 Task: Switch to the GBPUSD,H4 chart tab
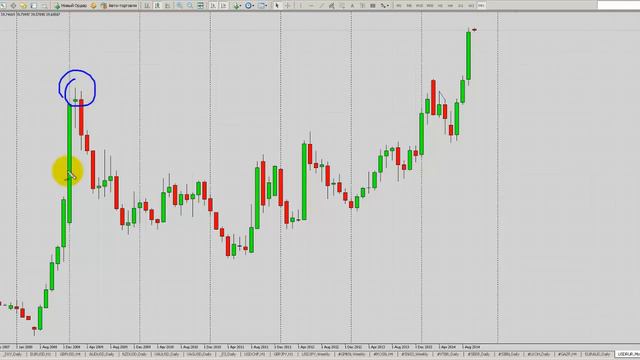click(71, 354)
